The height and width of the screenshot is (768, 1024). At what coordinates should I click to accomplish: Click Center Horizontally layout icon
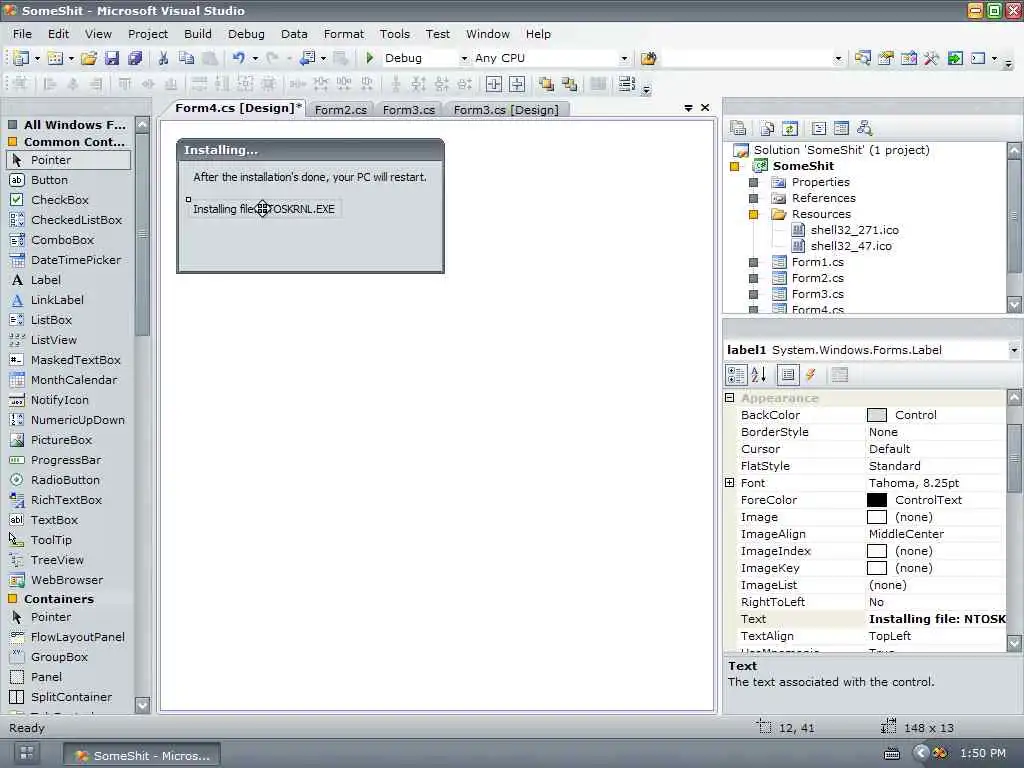click(494, 84)
